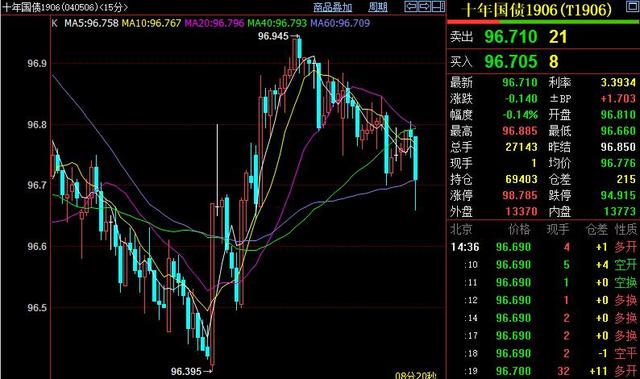Click the K indicator label
640x379 pixels.
[55, 23]
